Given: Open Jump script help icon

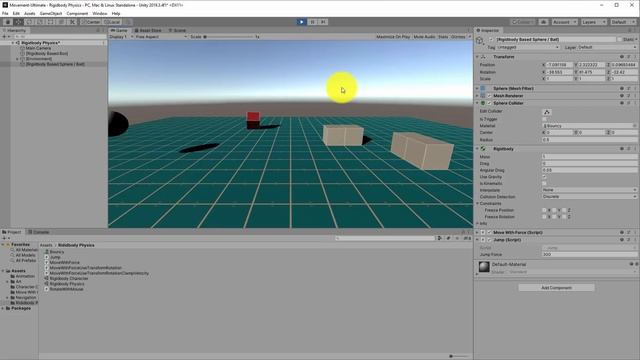Looking at the screenshot, I should (x=622, y=240).
